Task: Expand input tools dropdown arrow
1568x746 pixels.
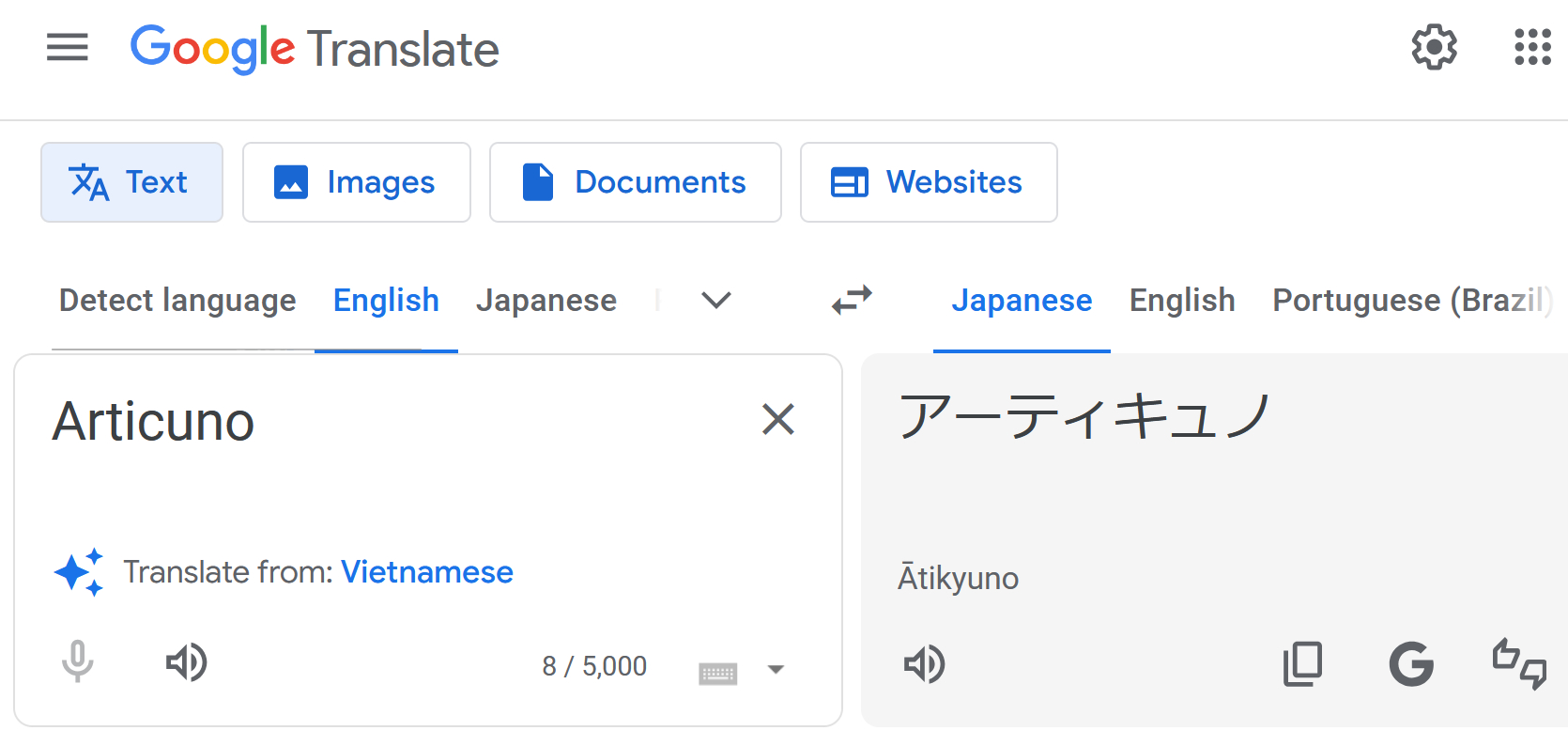Action: click(776, 670)
